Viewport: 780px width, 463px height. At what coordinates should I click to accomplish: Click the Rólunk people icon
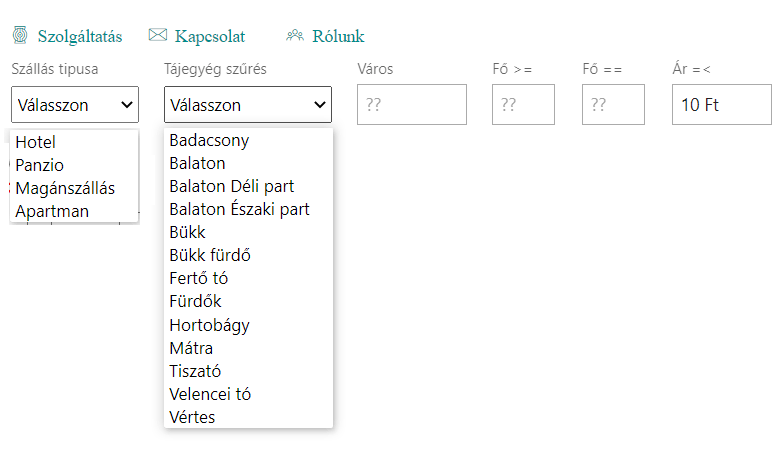click(294, 36)
